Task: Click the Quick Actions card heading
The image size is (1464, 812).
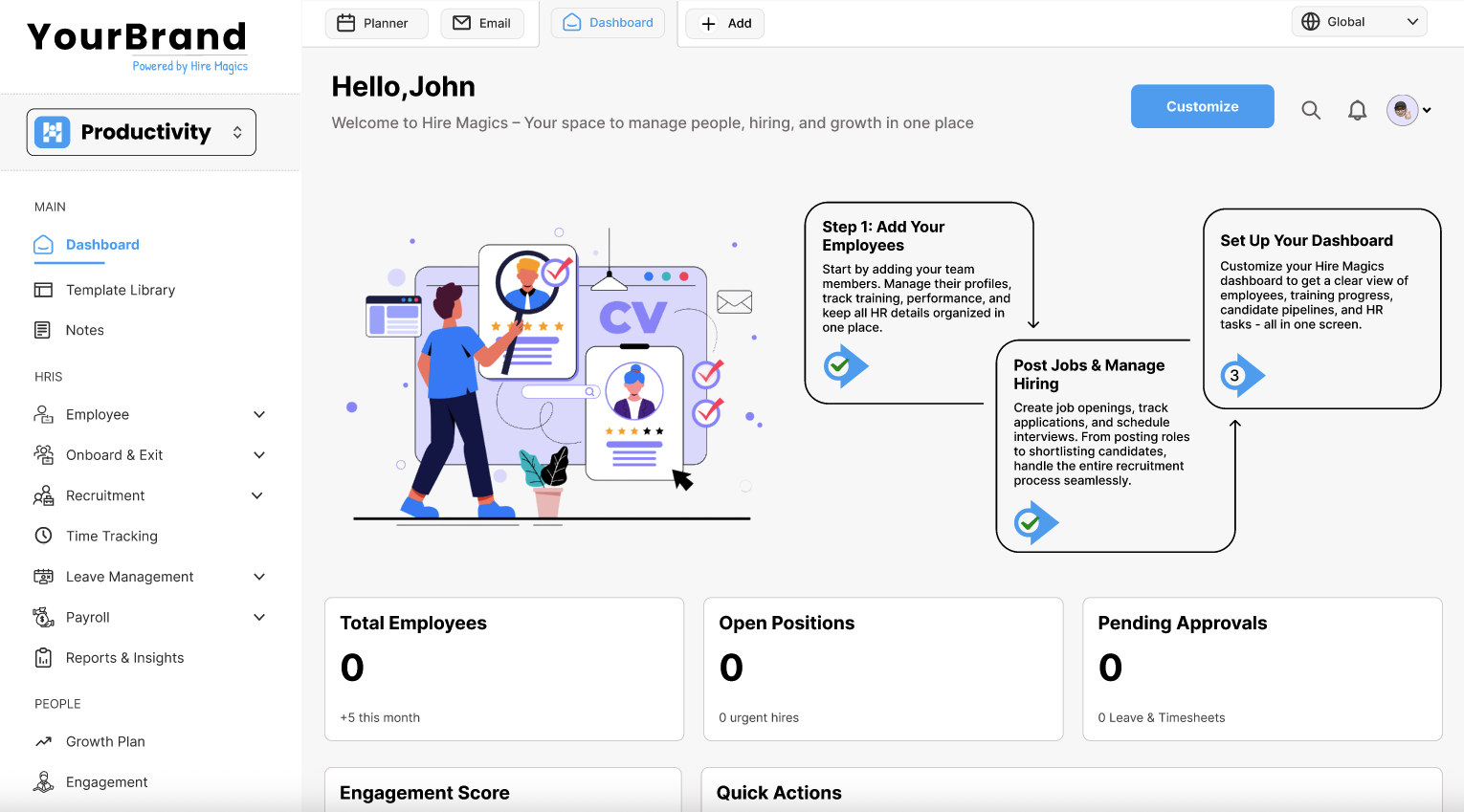Action: tap(779, 793)
